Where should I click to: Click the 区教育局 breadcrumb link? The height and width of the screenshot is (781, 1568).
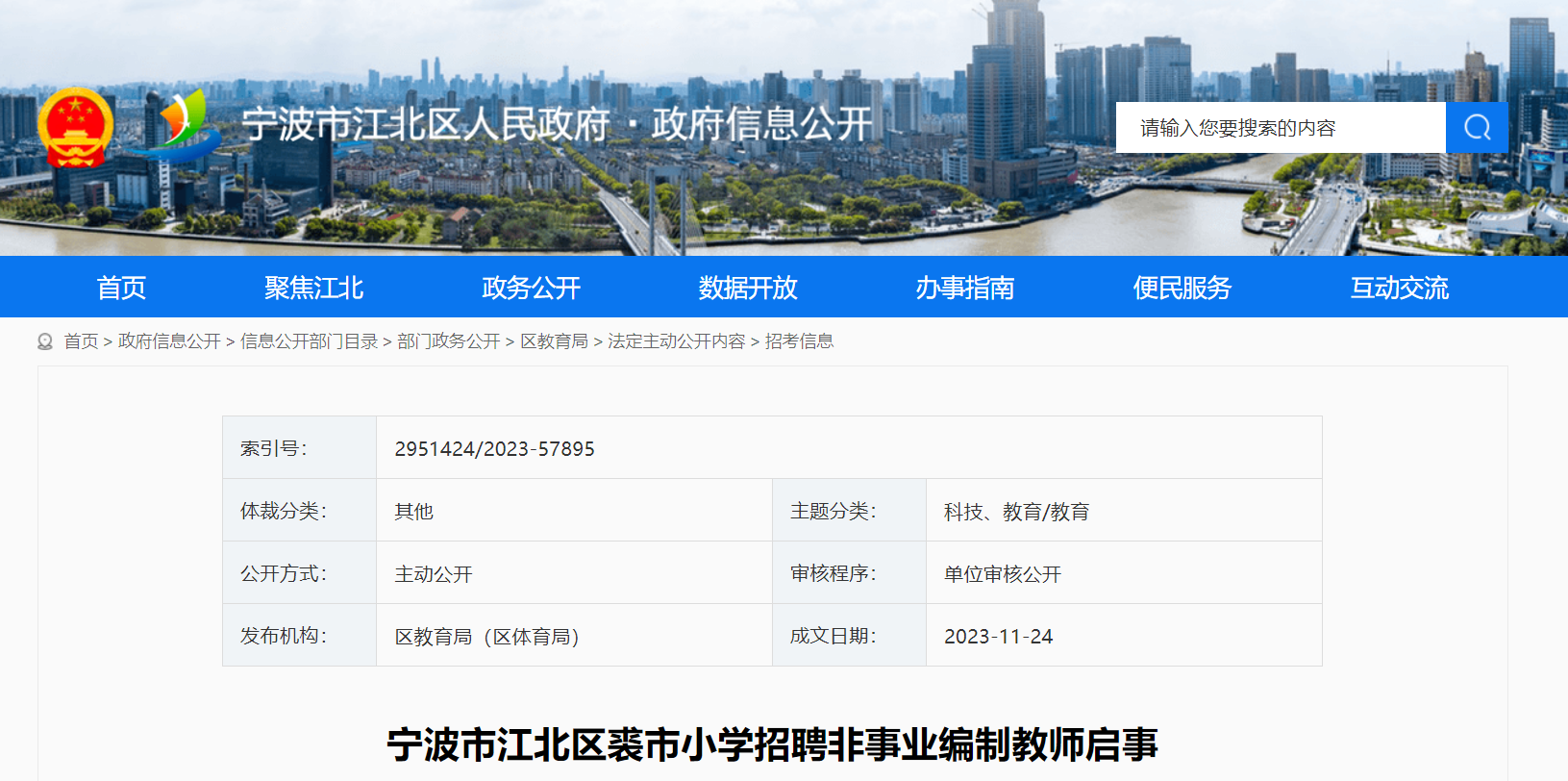click(x=554, y=341)
